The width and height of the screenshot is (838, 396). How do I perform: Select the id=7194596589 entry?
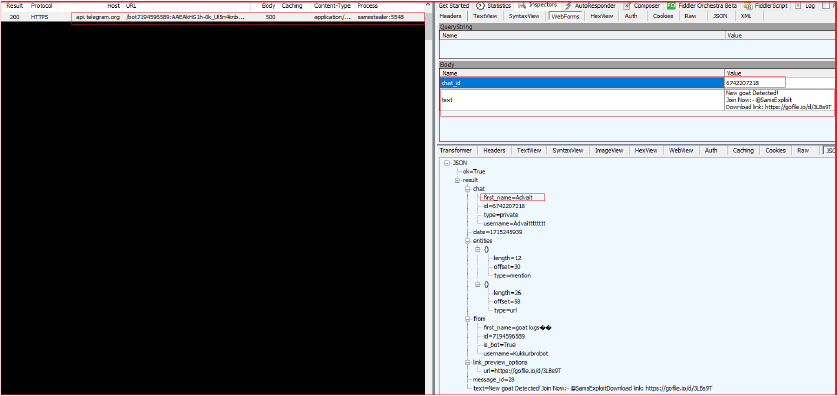pyautogui.click(x=504, y=336)
